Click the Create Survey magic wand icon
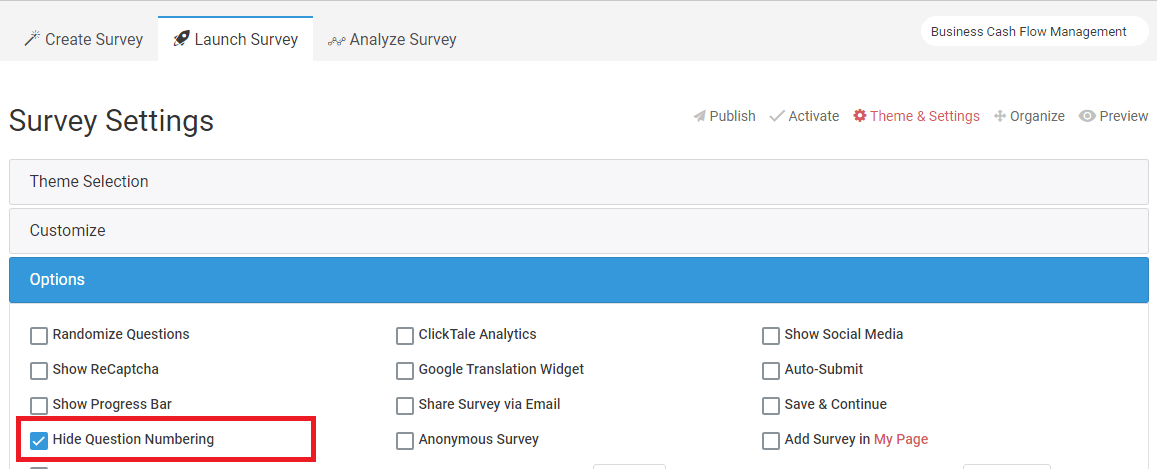This screenshot has width=1157, height=469. 32,39
